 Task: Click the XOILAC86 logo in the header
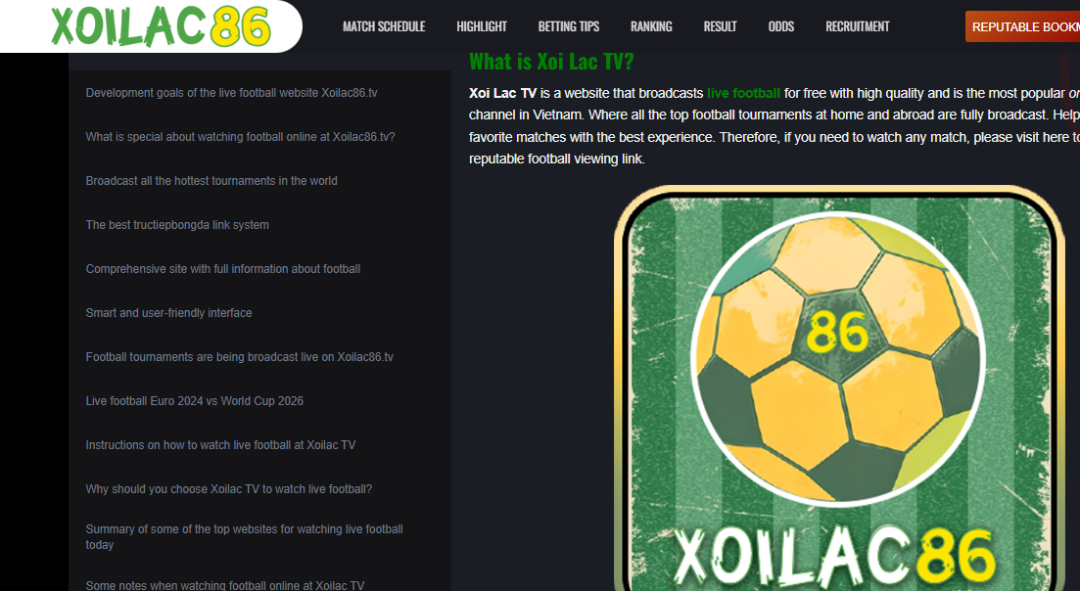click(x=161, y=26)
